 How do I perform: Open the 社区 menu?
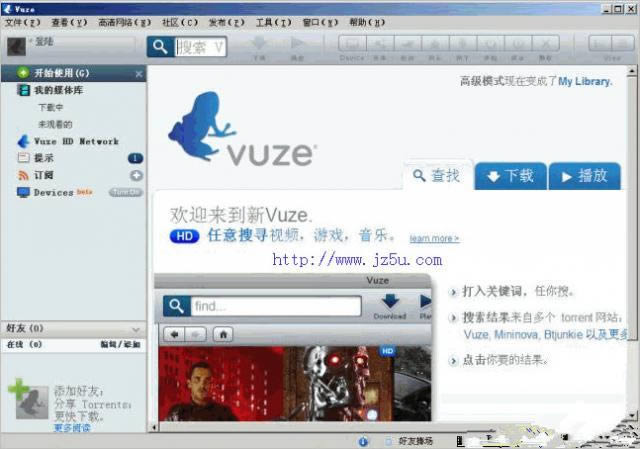180,22
